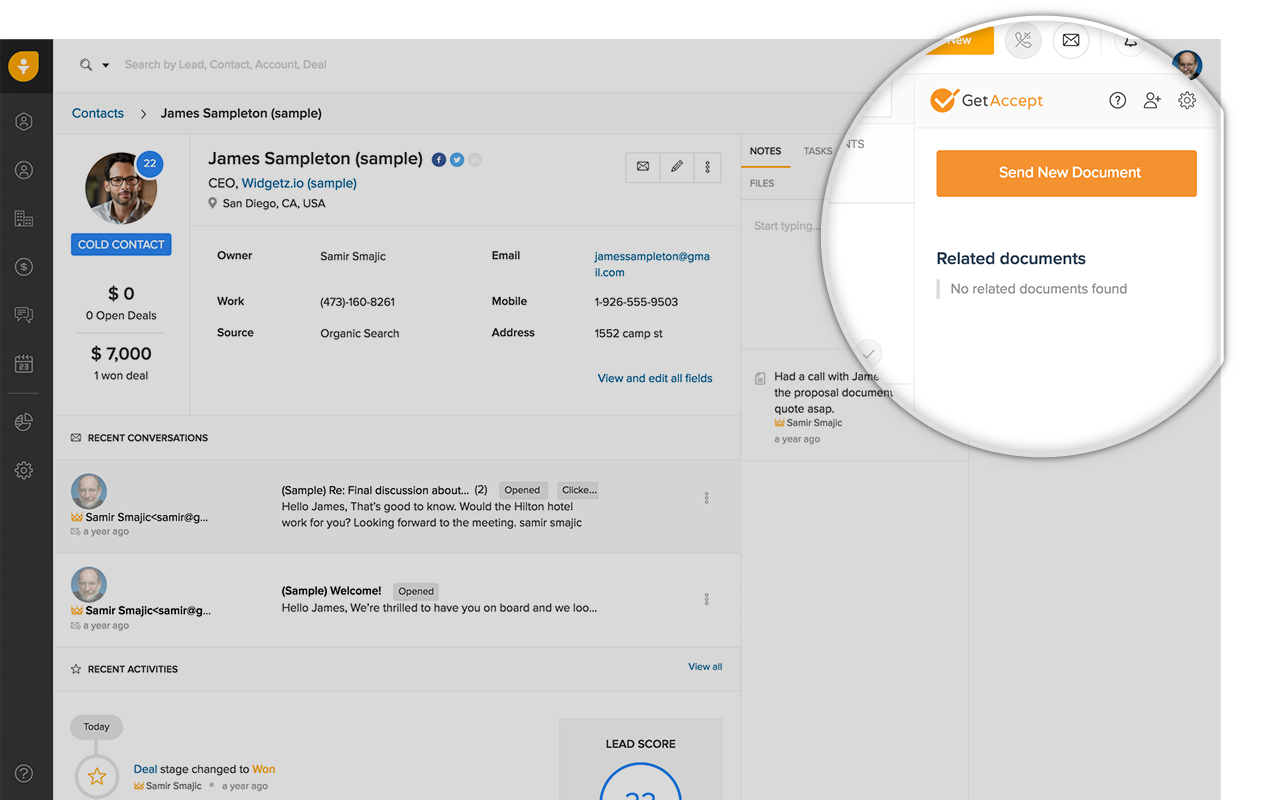Click the COLD CONTACT status button

[x=121, y=244]
